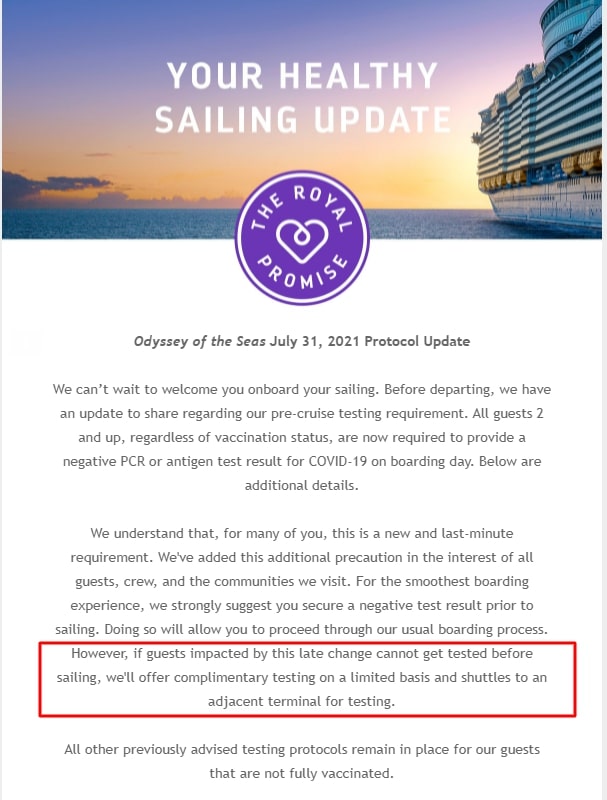Click the "complimentary testing on a limited basis" line
Image resolution: width=607 pixels, height=800 pixels.
(x=301, y=678)
